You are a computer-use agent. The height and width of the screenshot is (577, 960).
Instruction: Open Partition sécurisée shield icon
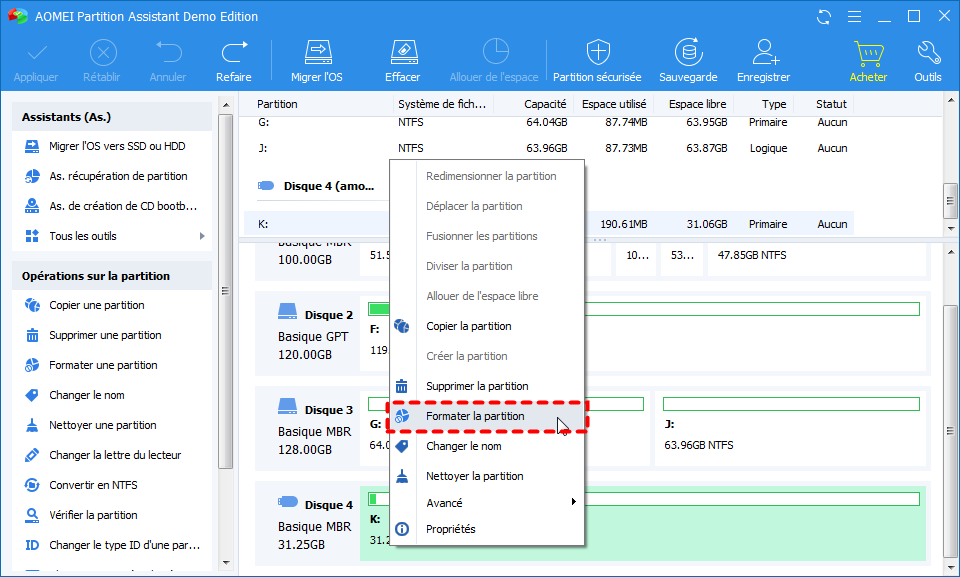tap(598, 52)
